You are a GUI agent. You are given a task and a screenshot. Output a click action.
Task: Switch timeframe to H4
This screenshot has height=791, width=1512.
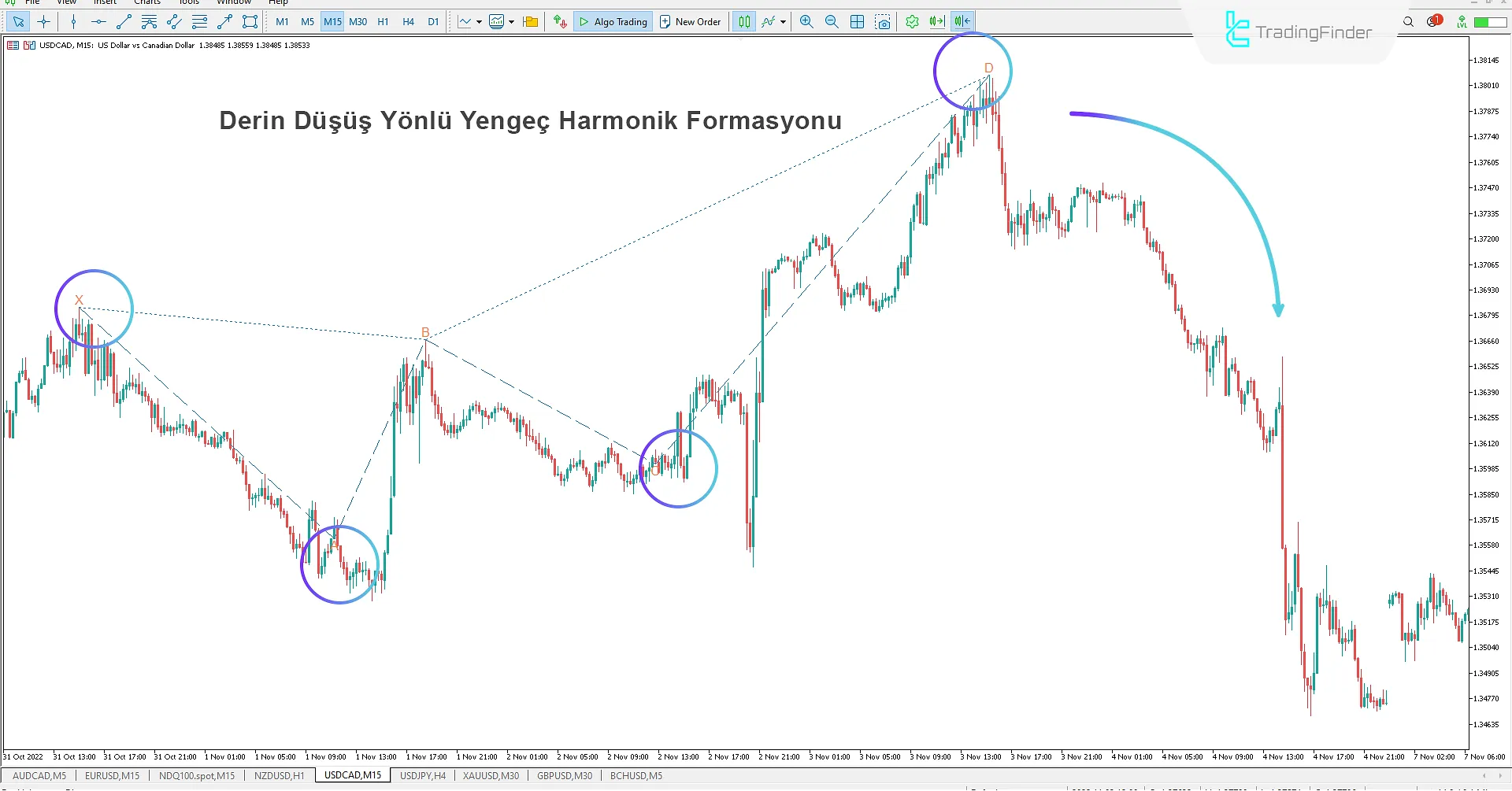(408, 22)
